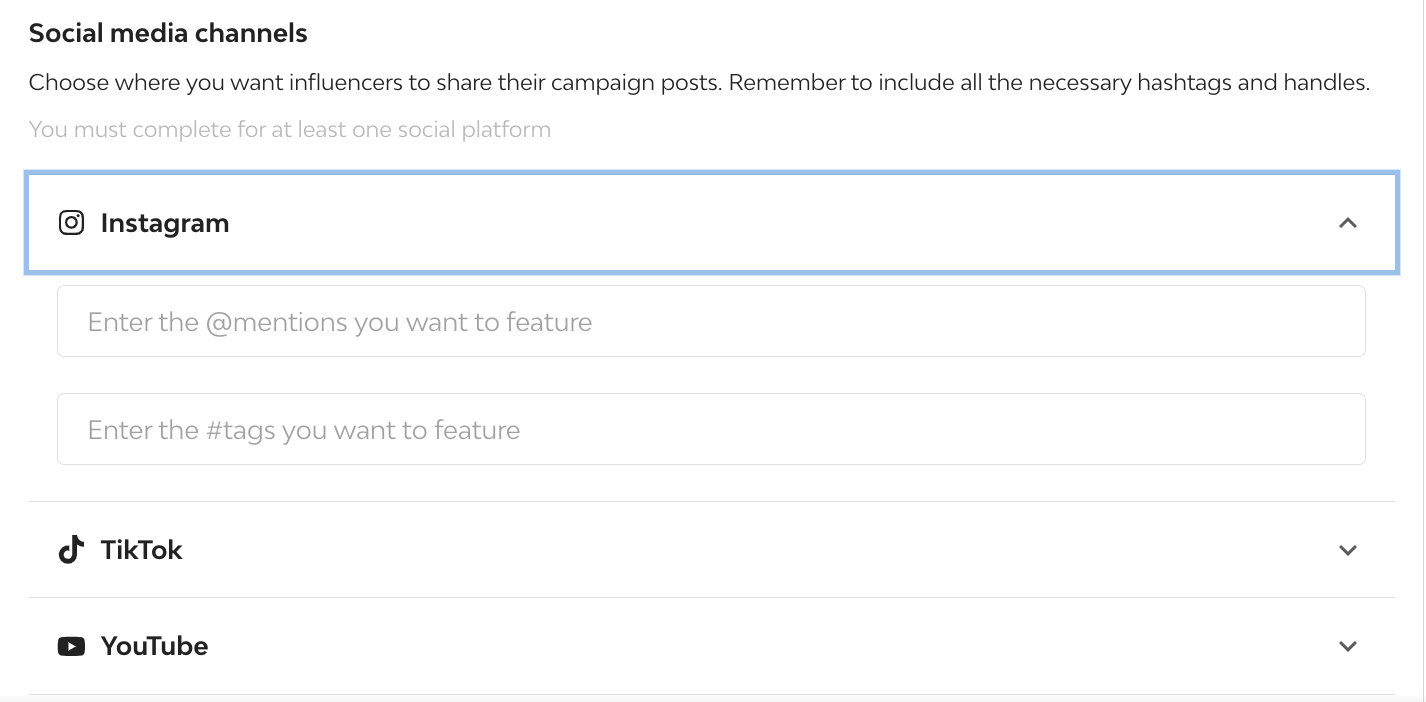Click the "Enter the @mentions" placeholder text

[340, 322]
